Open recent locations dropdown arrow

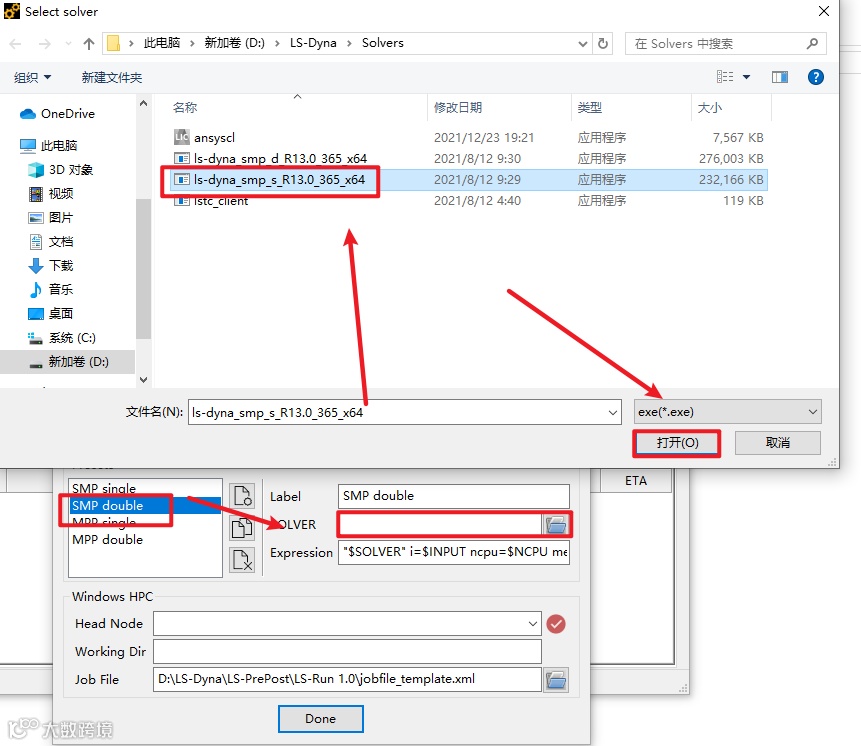click(68, 43)
